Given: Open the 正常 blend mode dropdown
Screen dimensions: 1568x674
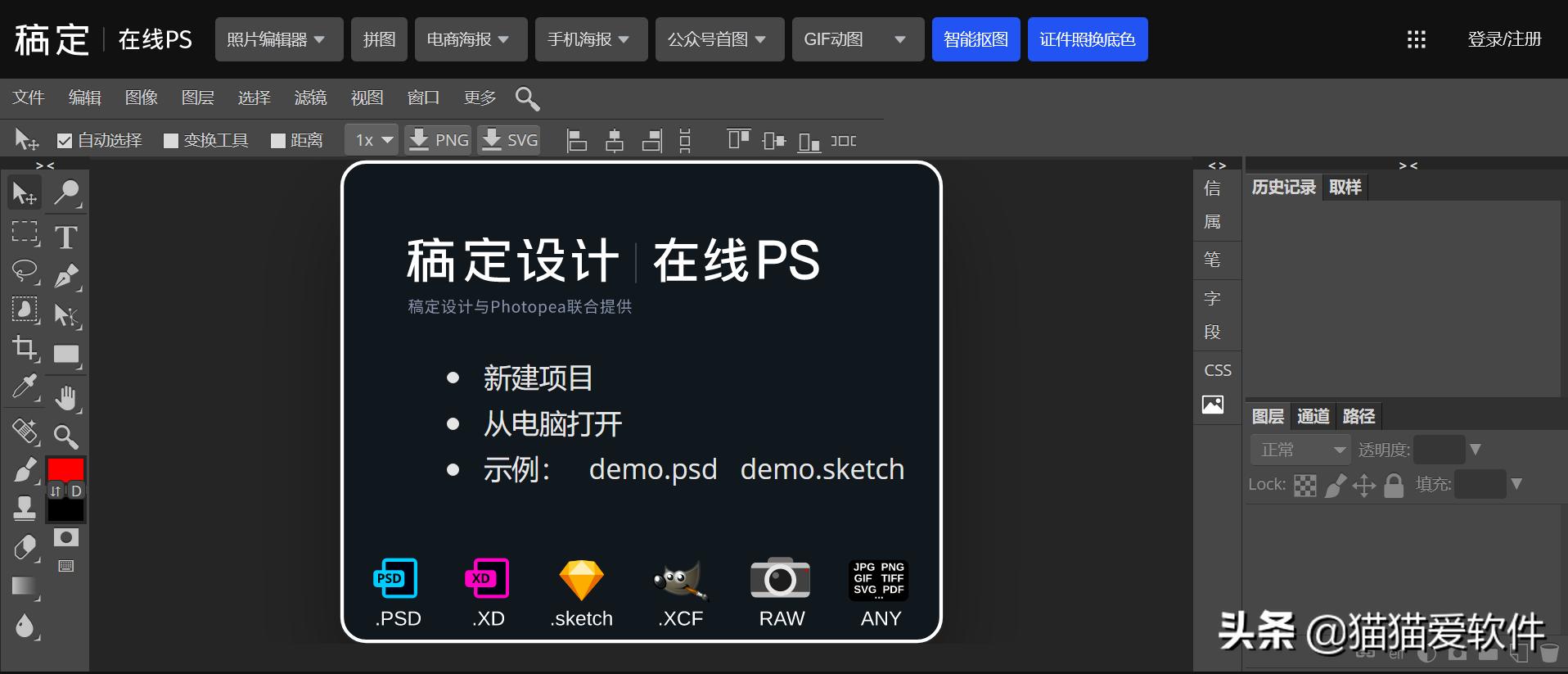Looking at the screenshot, I should coord(1300,450).
